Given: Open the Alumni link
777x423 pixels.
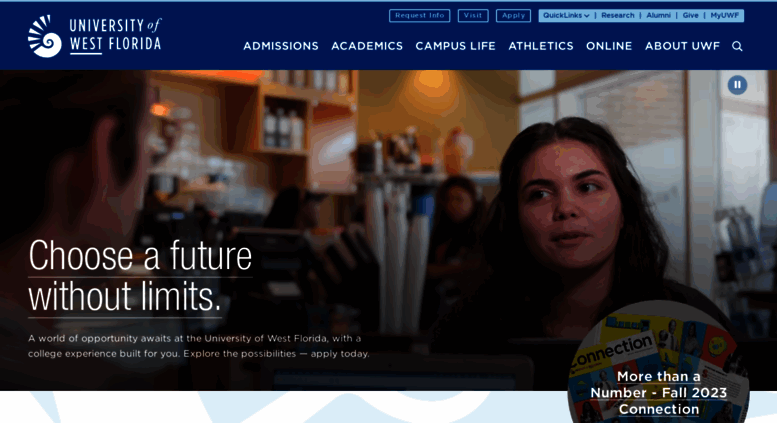Looking at the screenshot, I should tap(658, 15).
